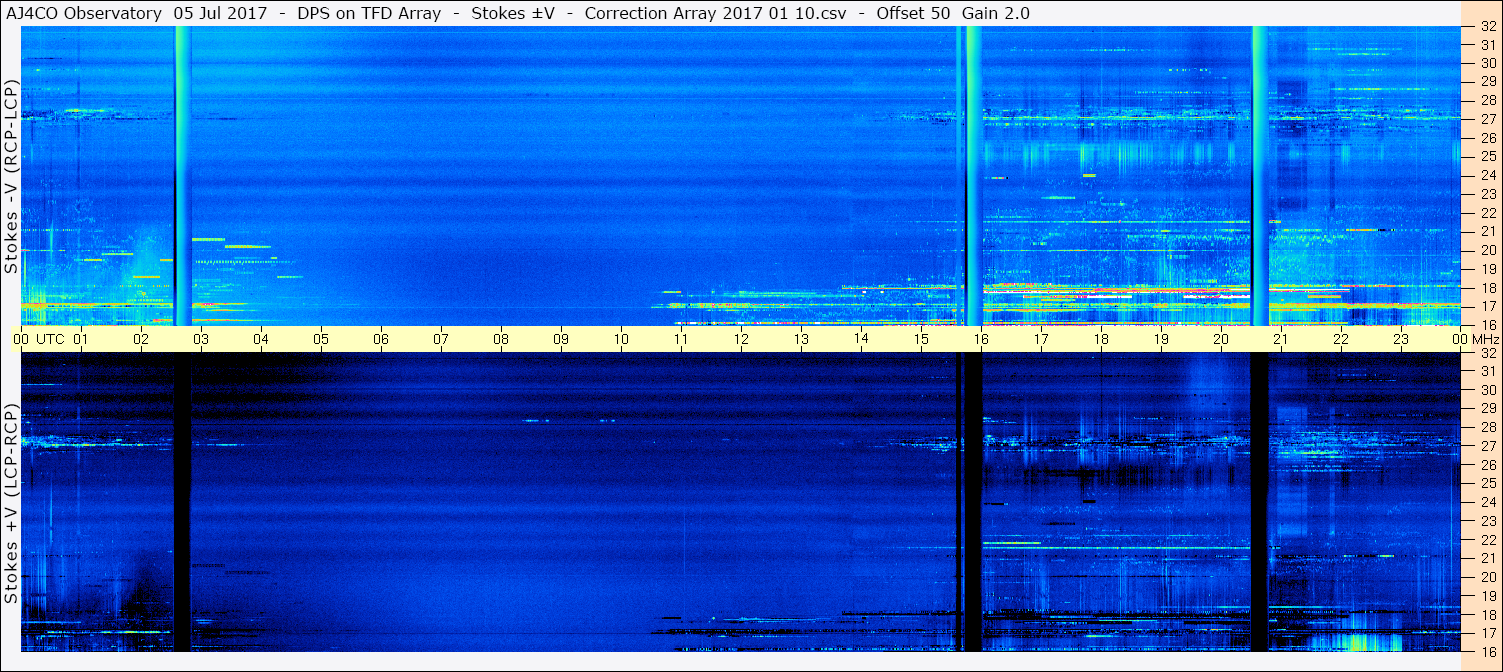
Task: Select the 22 hour marker on time axis
Action: click(1341, 339)
